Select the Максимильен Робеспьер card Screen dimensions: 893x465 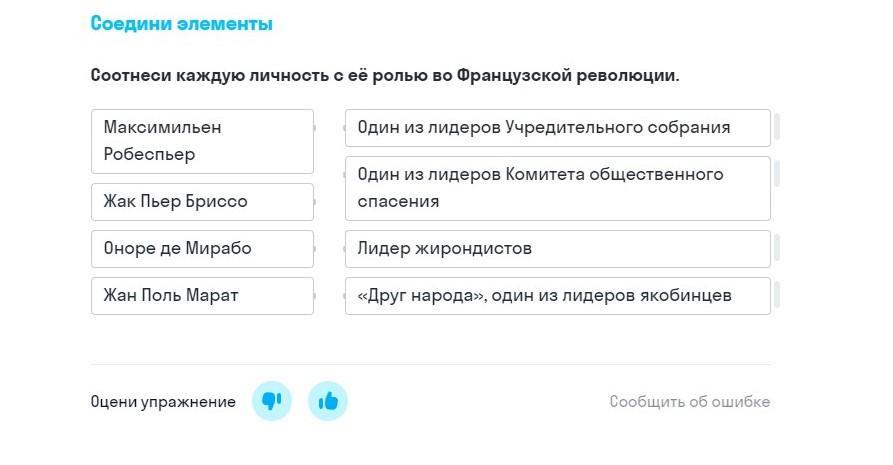tap(202, 141)
